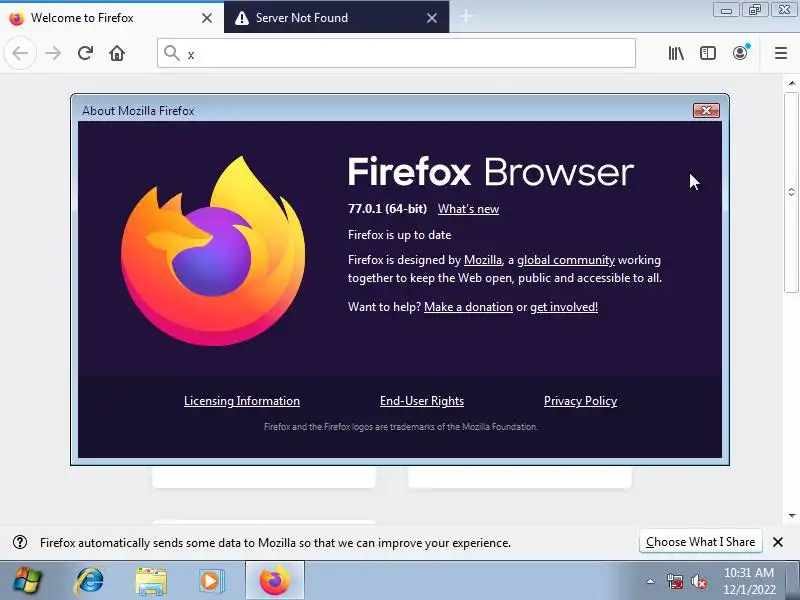This screenshot has width=800, height=600.
Task: Open the Firefox Account icon
Action: 740,53
